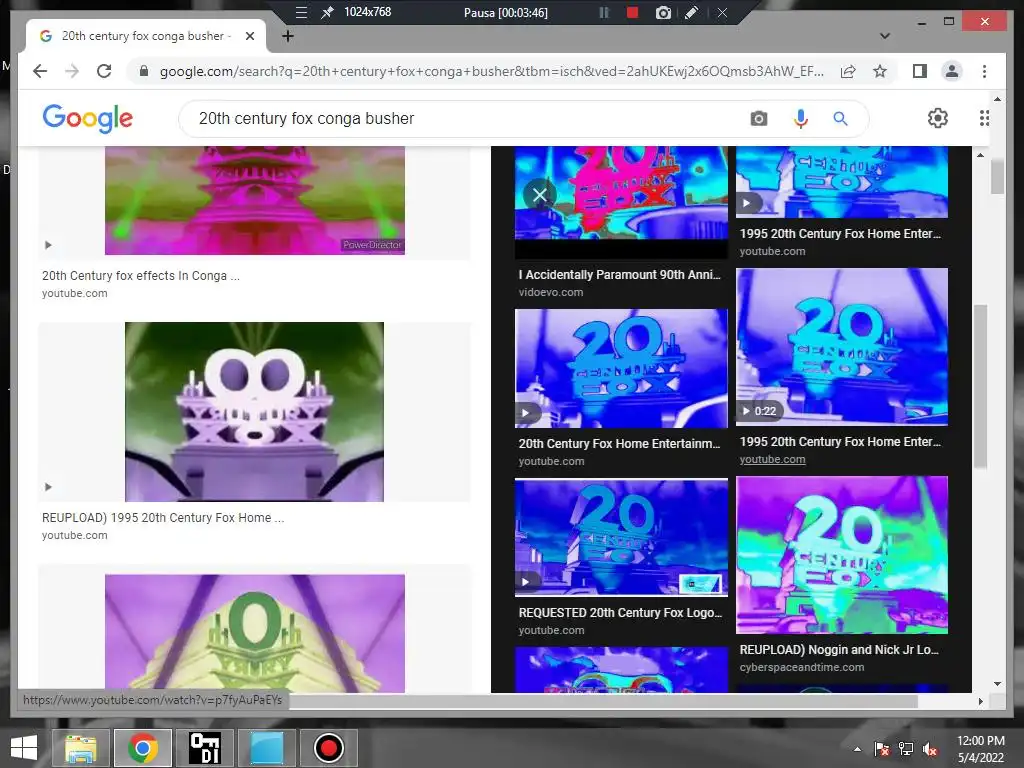Screen dimensions: 1024x768
Task: Show hidden system tray icons
Action: coord(857,749)
